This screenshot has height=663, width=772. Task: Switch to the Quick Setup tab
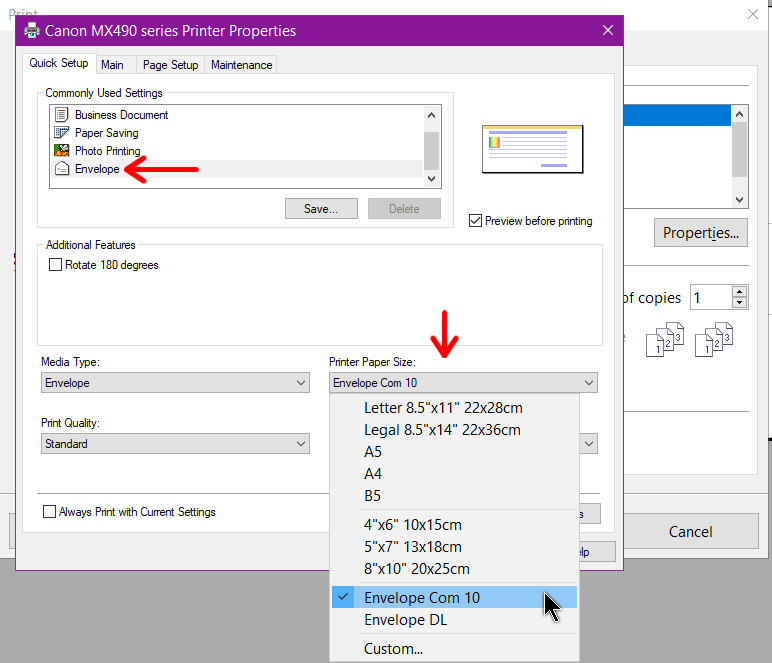point(59,63)
